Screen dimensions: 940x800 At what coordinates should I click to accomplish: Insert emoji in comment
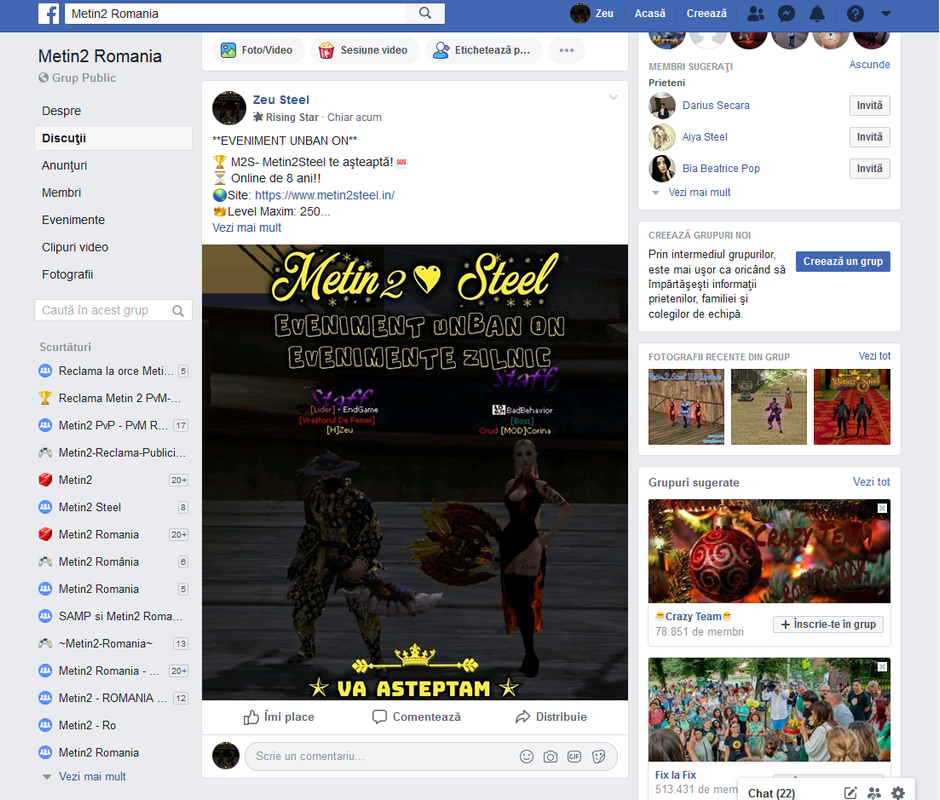[526, 757]
